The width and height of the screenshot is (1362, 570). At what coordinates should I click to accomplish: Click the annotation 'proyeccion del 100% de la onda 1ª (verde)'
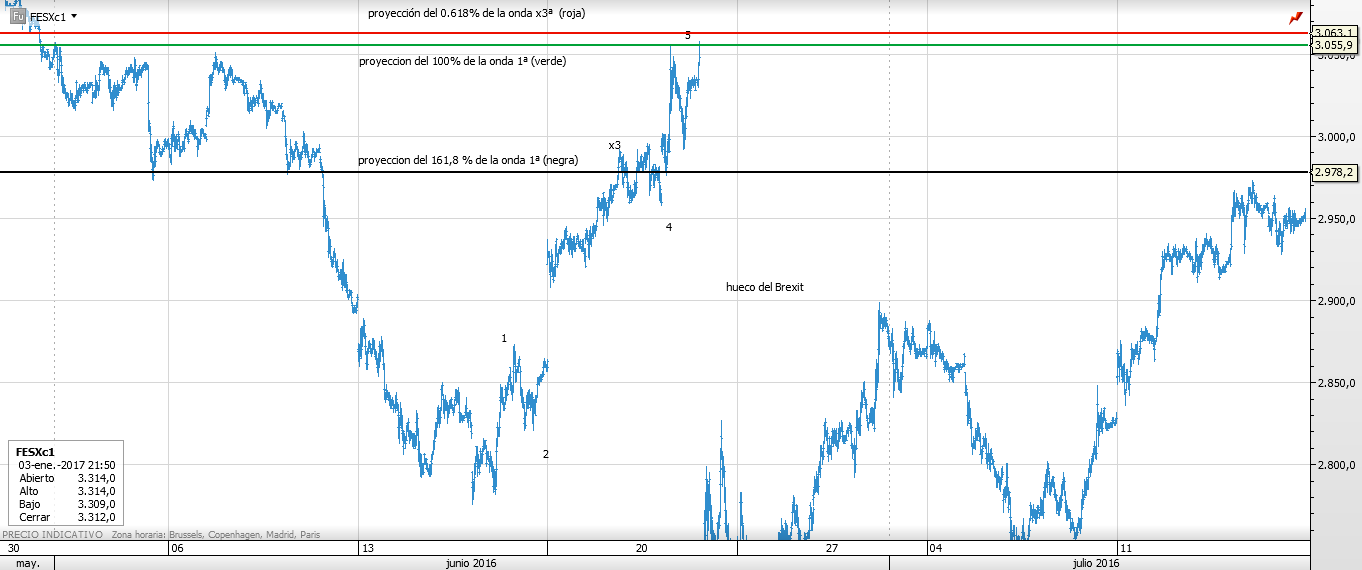tap(463, 62)
